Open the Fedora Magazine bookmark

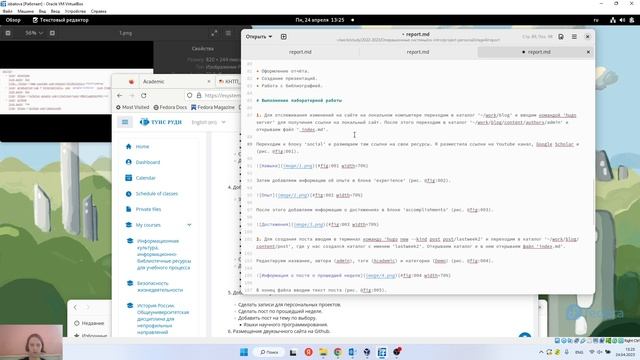[213, 107]
